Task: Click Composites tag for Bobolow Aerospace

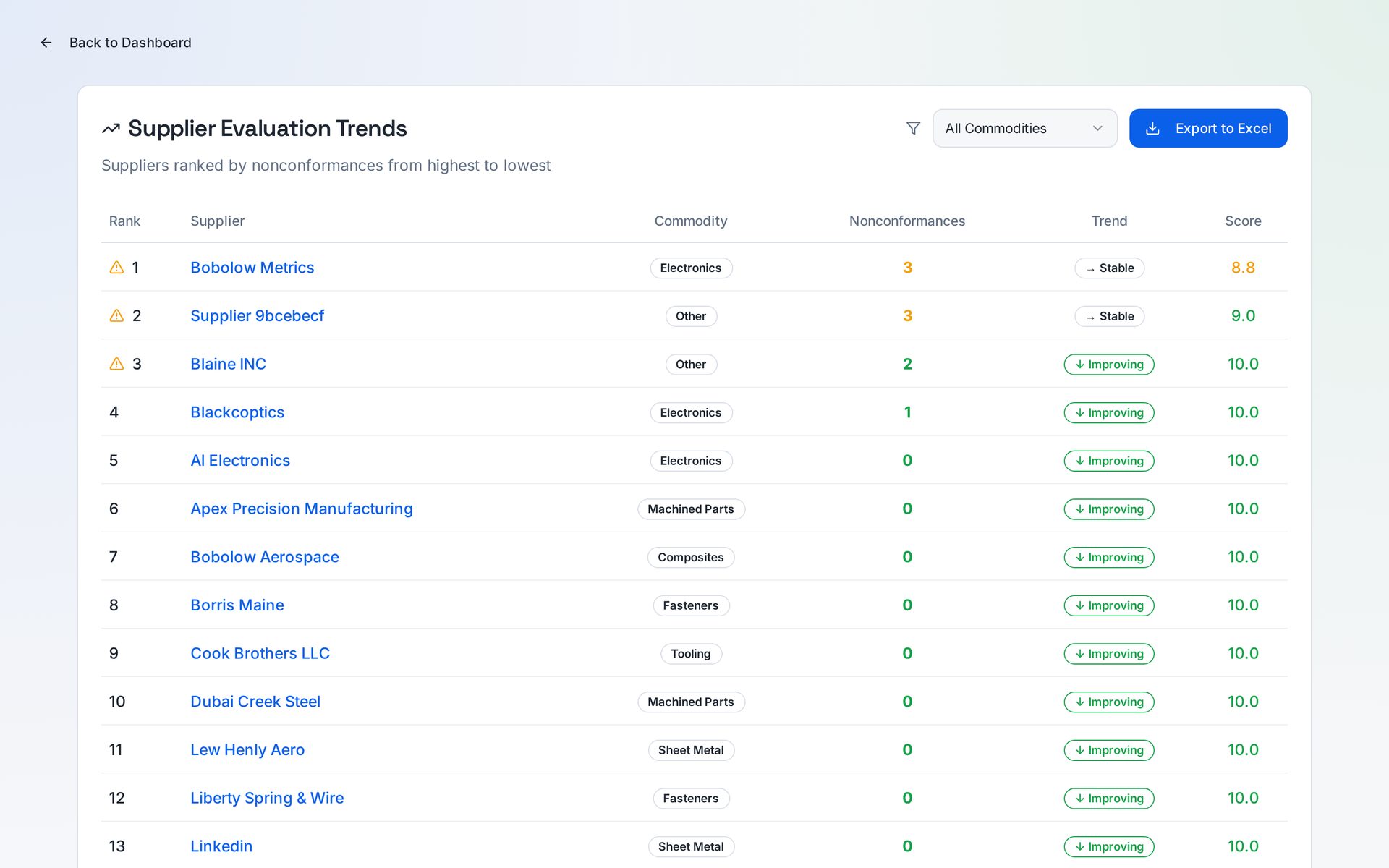Action: click(x=691, y=557)
